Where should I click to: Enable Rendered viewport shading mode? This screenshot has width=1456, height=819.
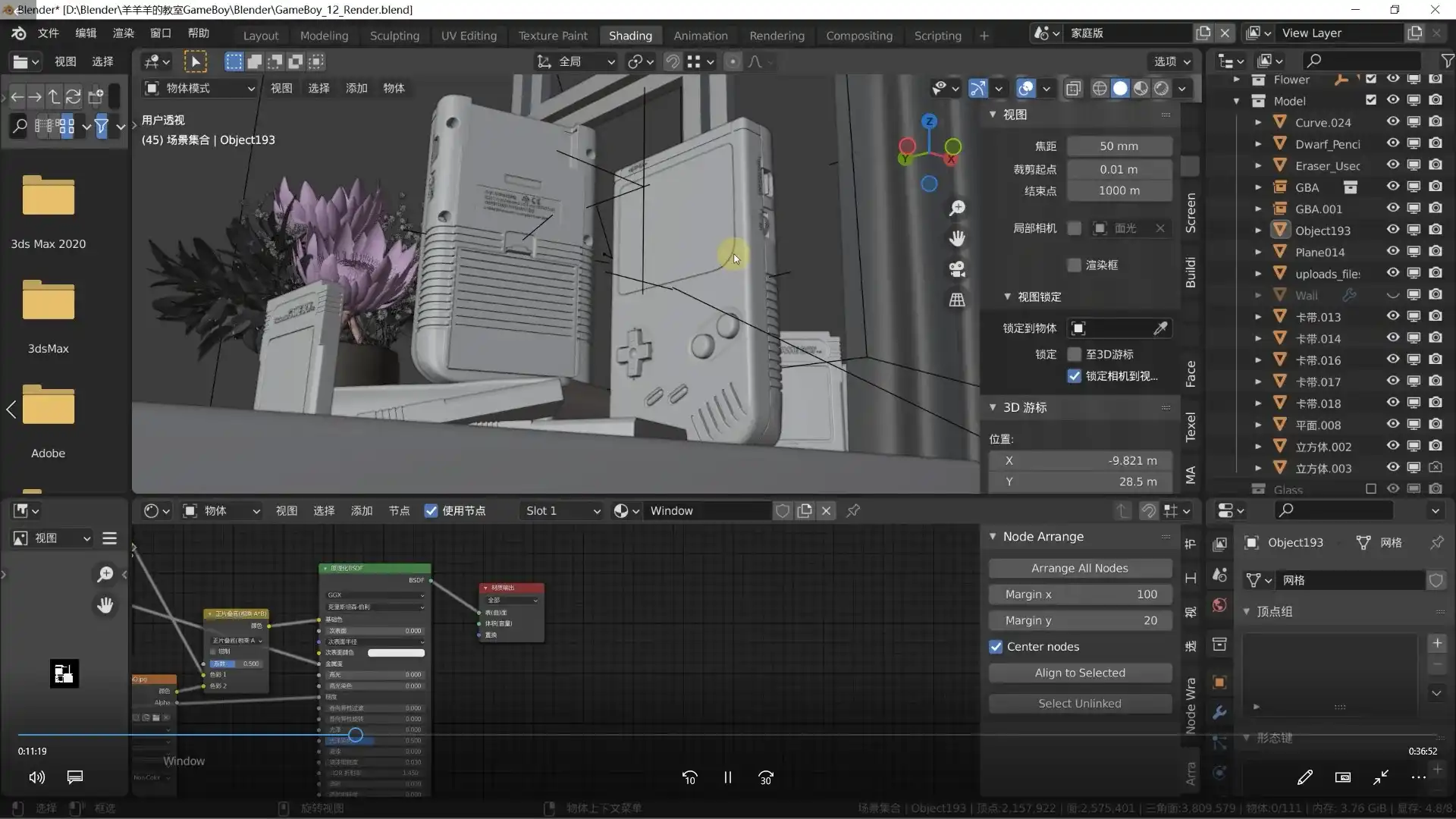(1161, 88)
